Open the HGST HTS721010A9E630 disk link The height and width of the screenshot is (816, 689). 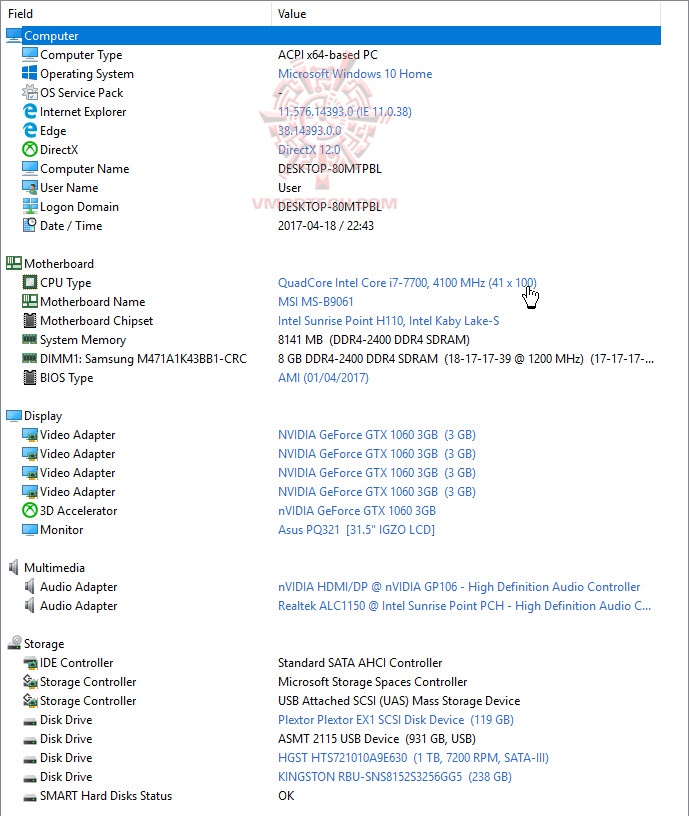click(413, 758)
